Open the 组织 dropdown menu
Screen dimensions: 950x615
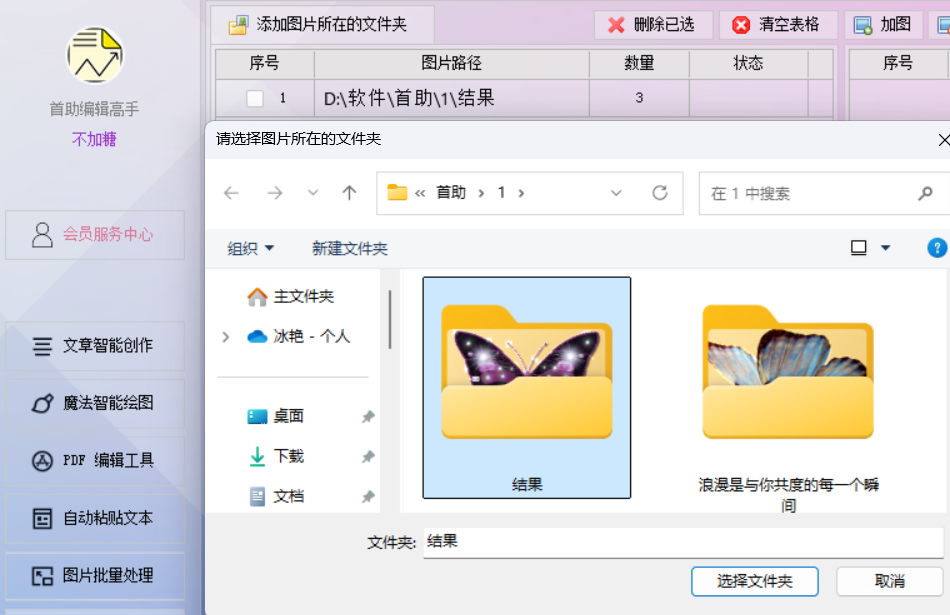pos(250,248)
